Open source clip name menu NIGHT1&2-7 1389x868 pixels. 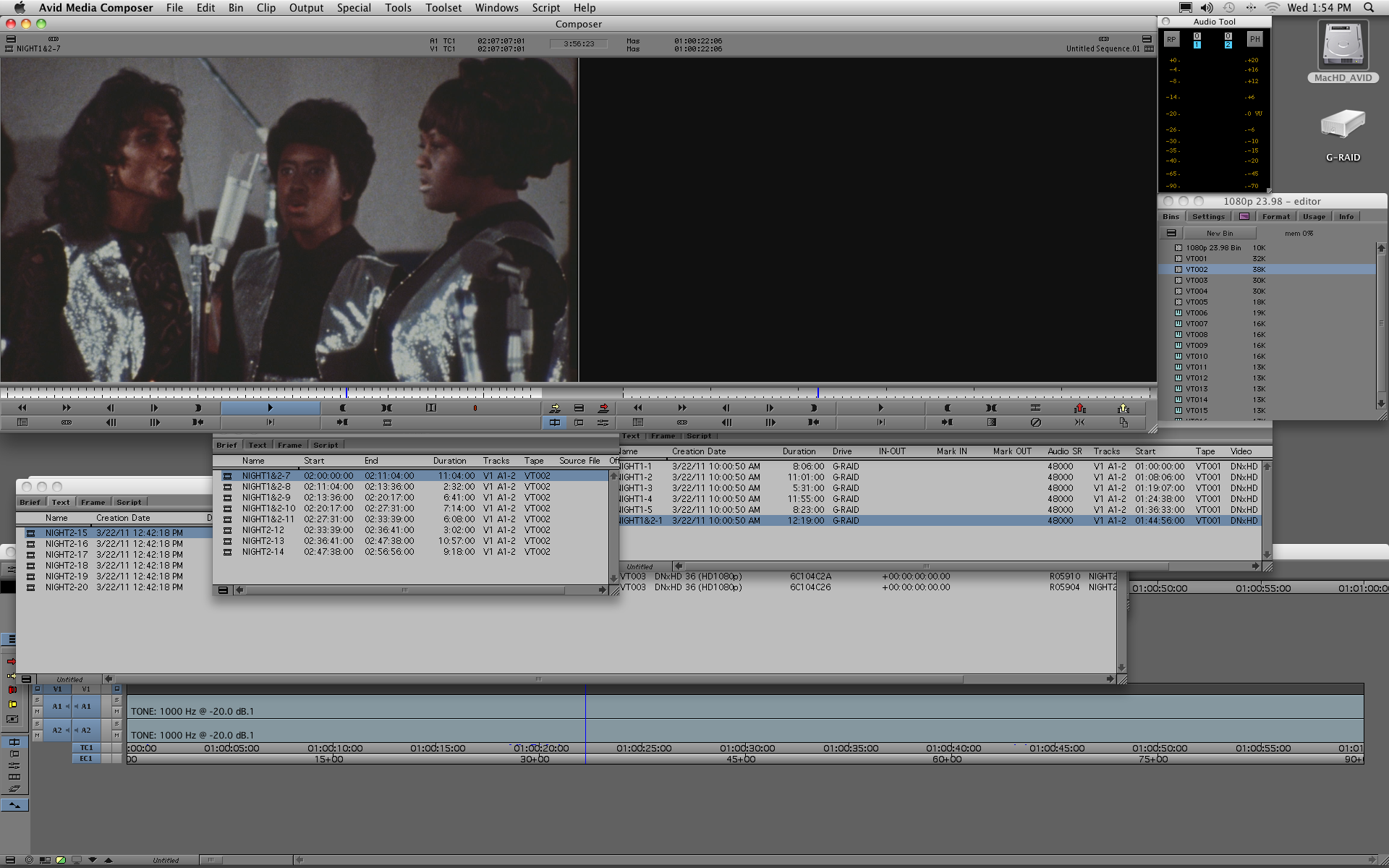point(38,48)
